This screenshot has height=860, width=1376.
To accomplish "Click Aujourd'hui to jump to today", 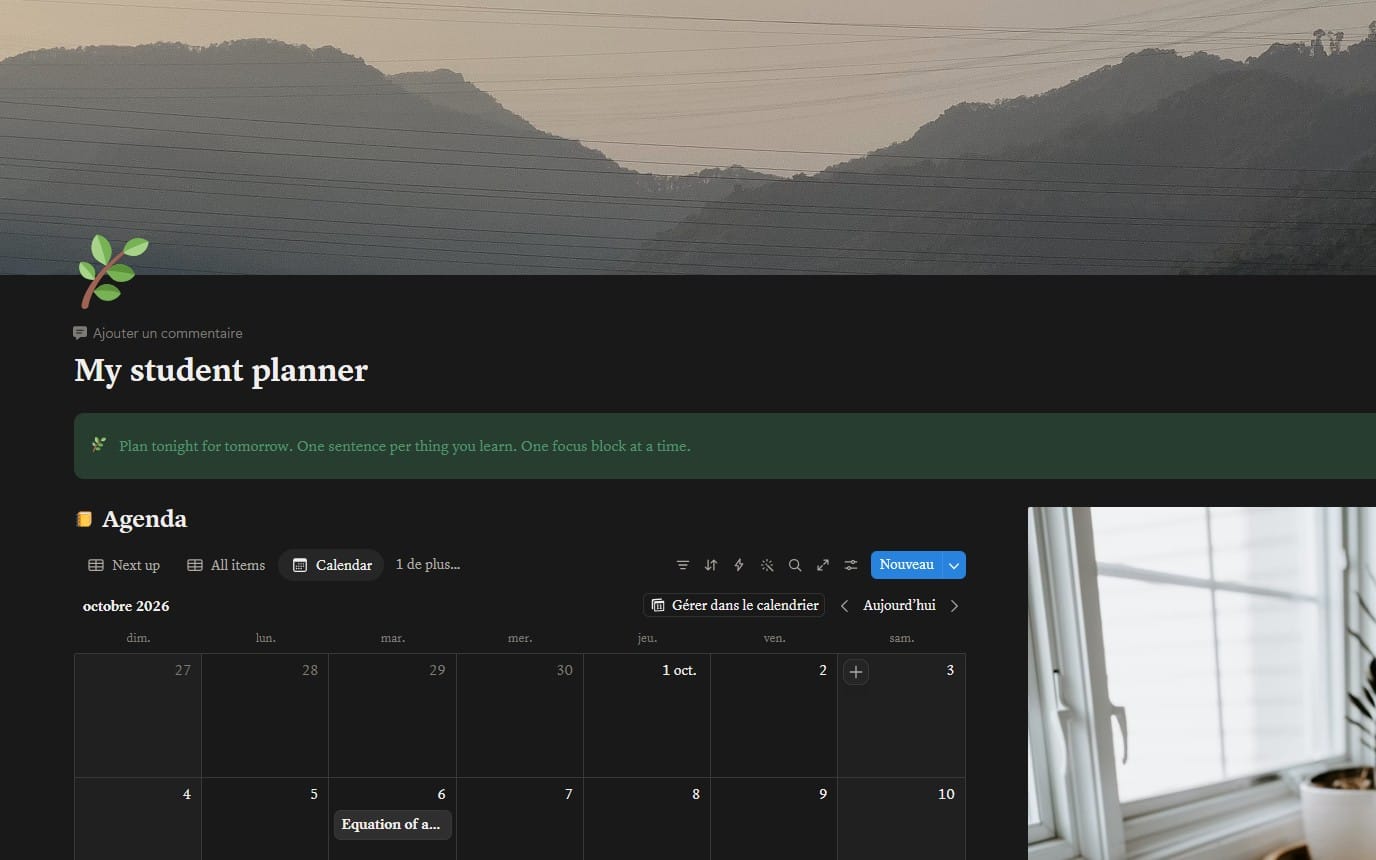I will (899, 605).
